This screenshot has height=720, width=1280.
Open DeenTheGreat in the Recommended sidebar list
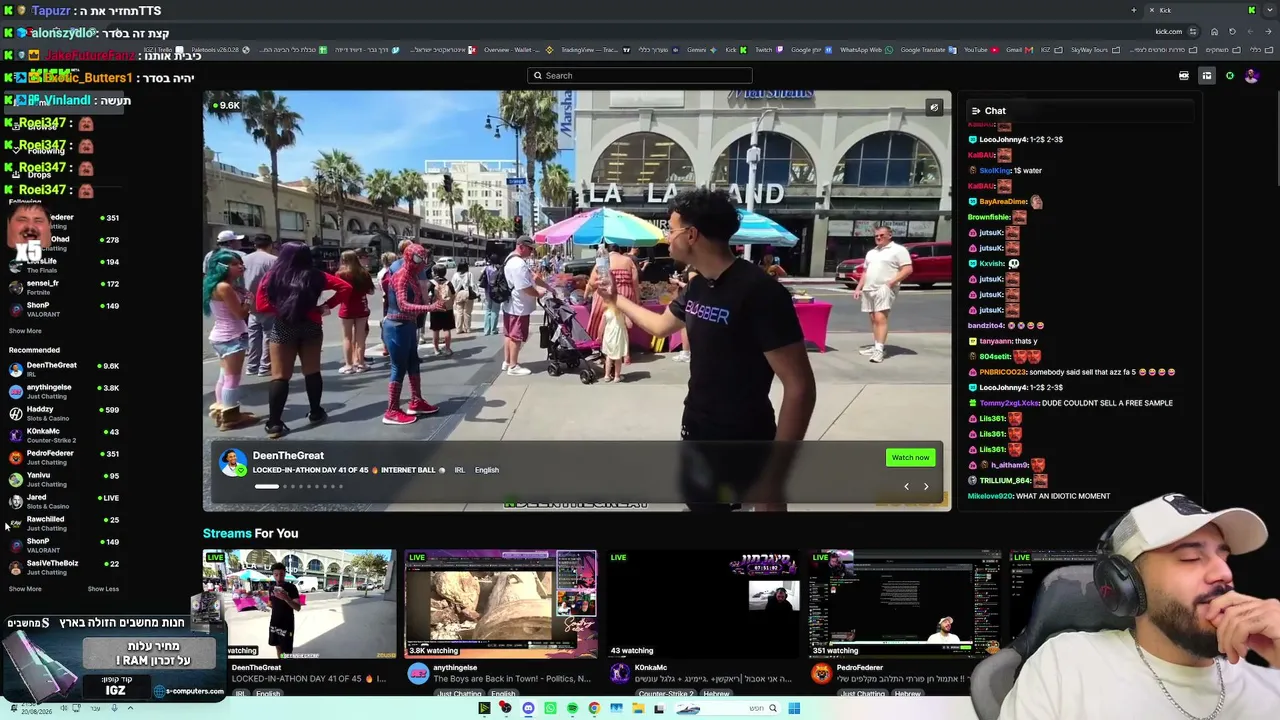[63, 370]
